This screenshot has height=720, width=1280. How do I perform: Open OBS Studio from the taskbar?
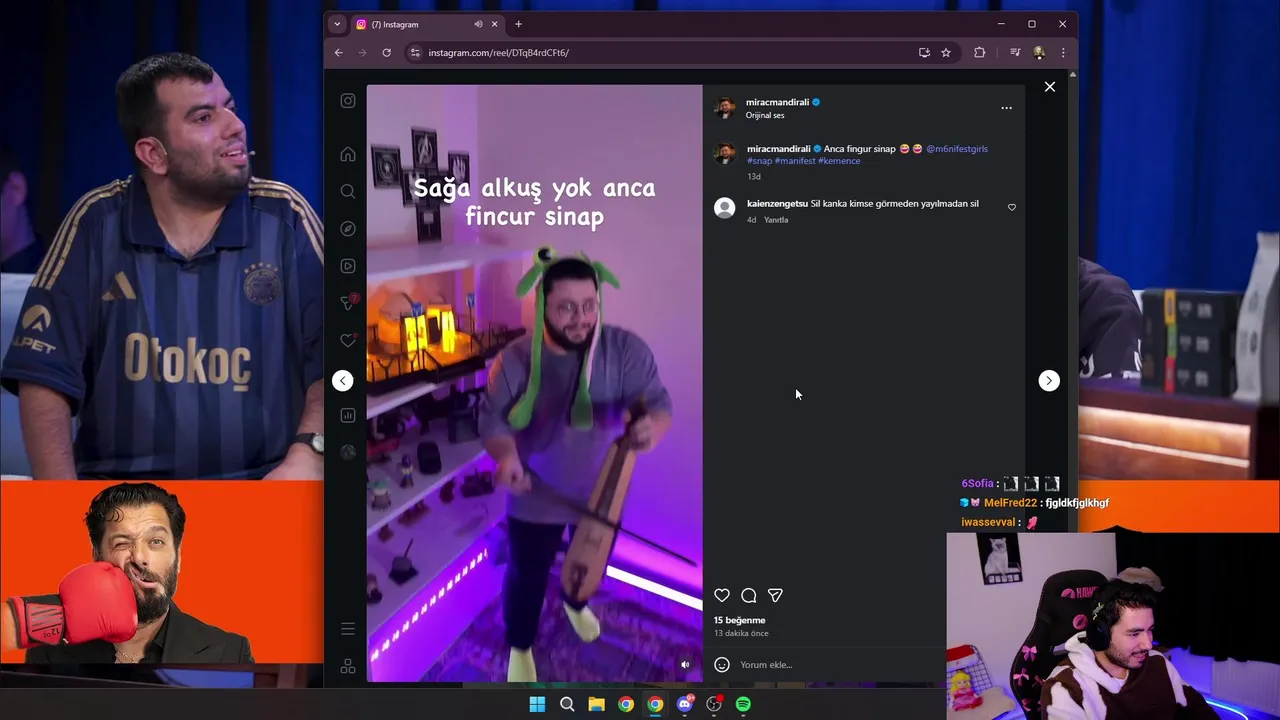714,704
